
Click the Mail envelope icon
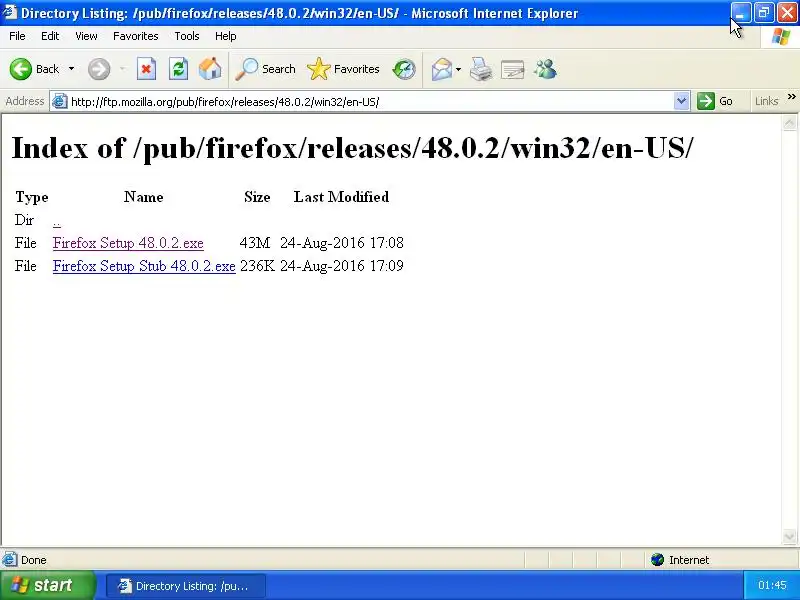pos(442,69)
